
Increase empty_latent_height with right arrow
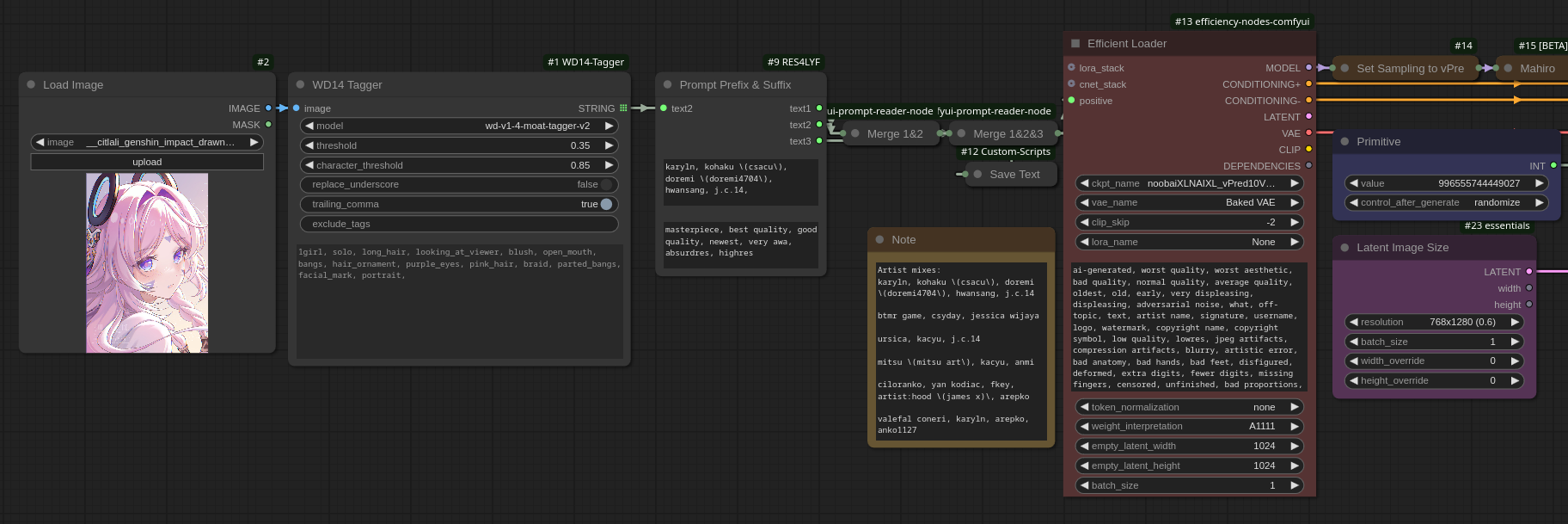[1295, 465]
